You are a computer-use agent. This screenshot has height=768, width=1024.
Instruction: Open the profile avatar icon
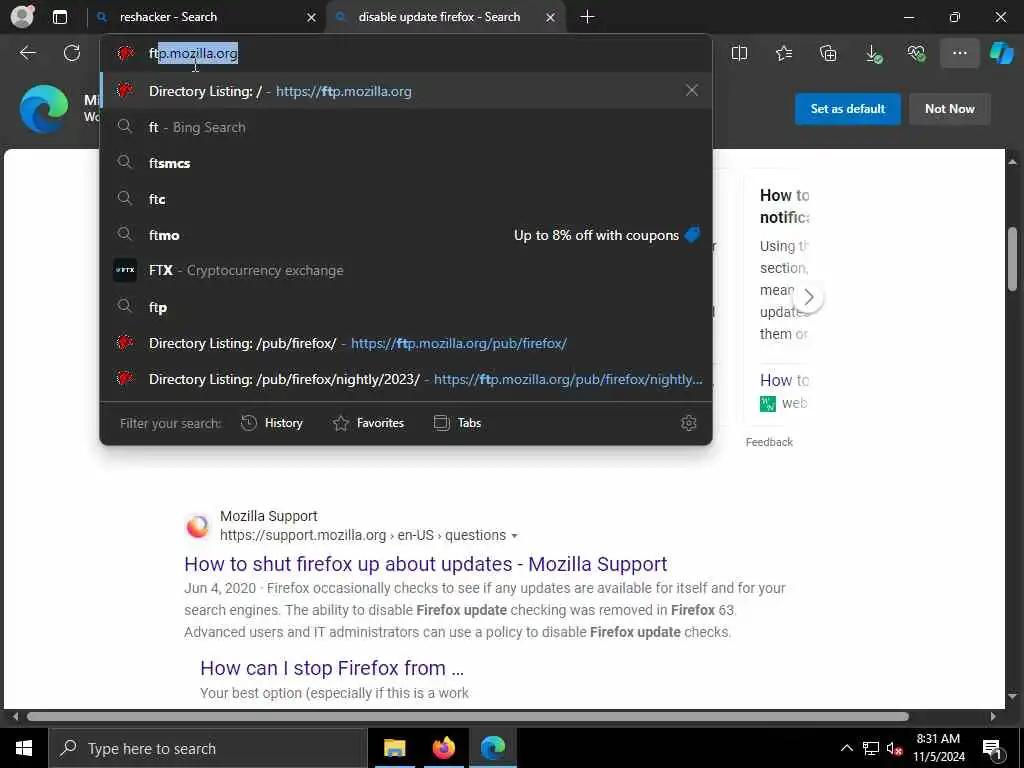tap(22, 17)
